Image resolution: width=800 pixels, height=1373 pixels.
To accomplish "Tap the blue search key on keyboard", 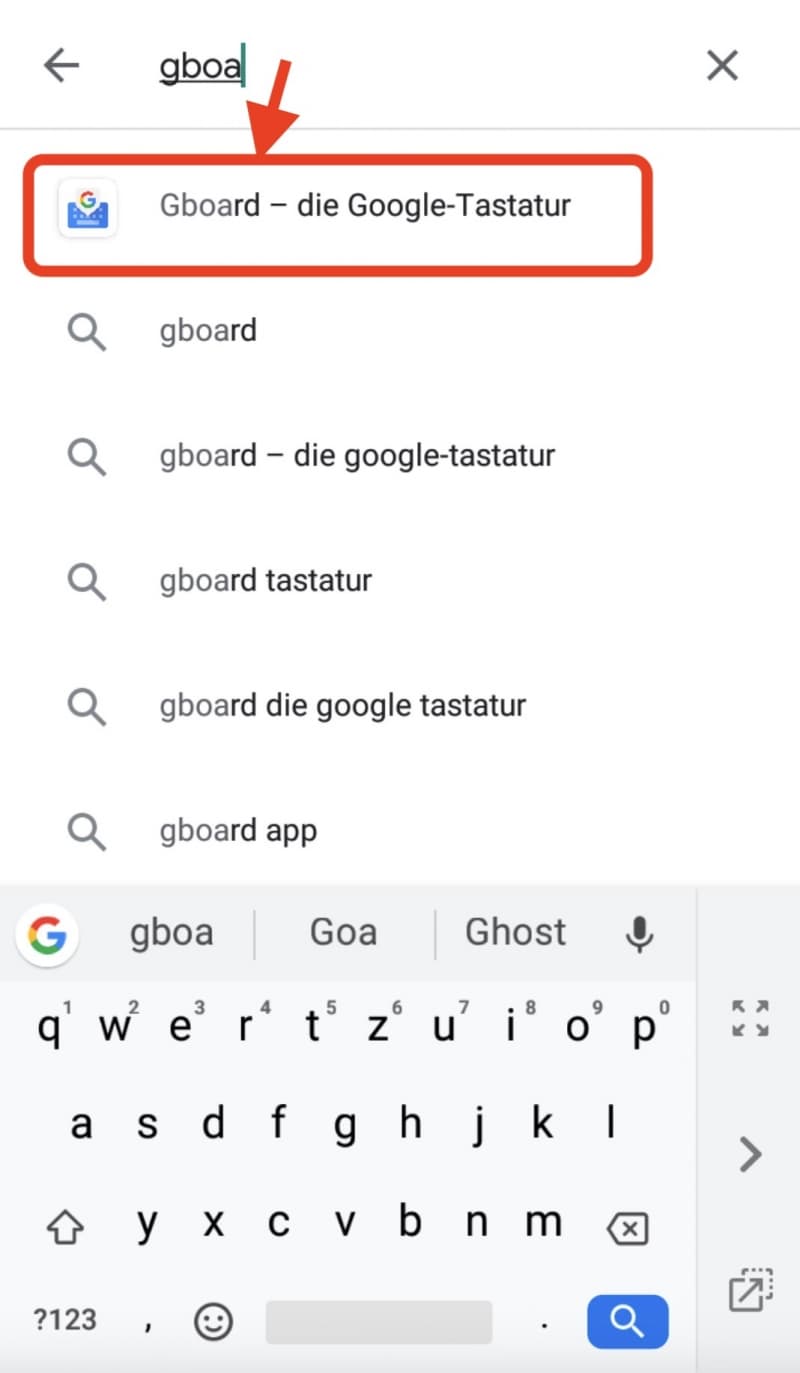I will pos(627,1321).
